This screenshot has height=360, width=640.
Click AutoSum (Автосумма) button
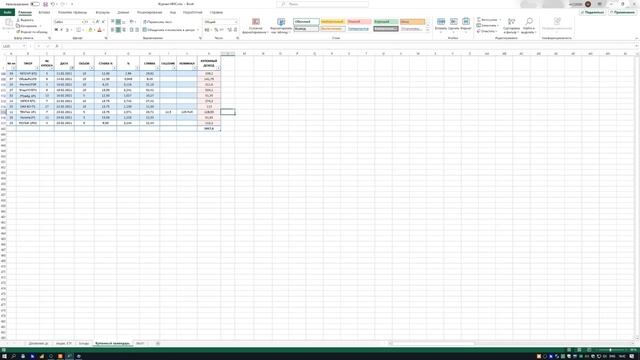(489, 20)
